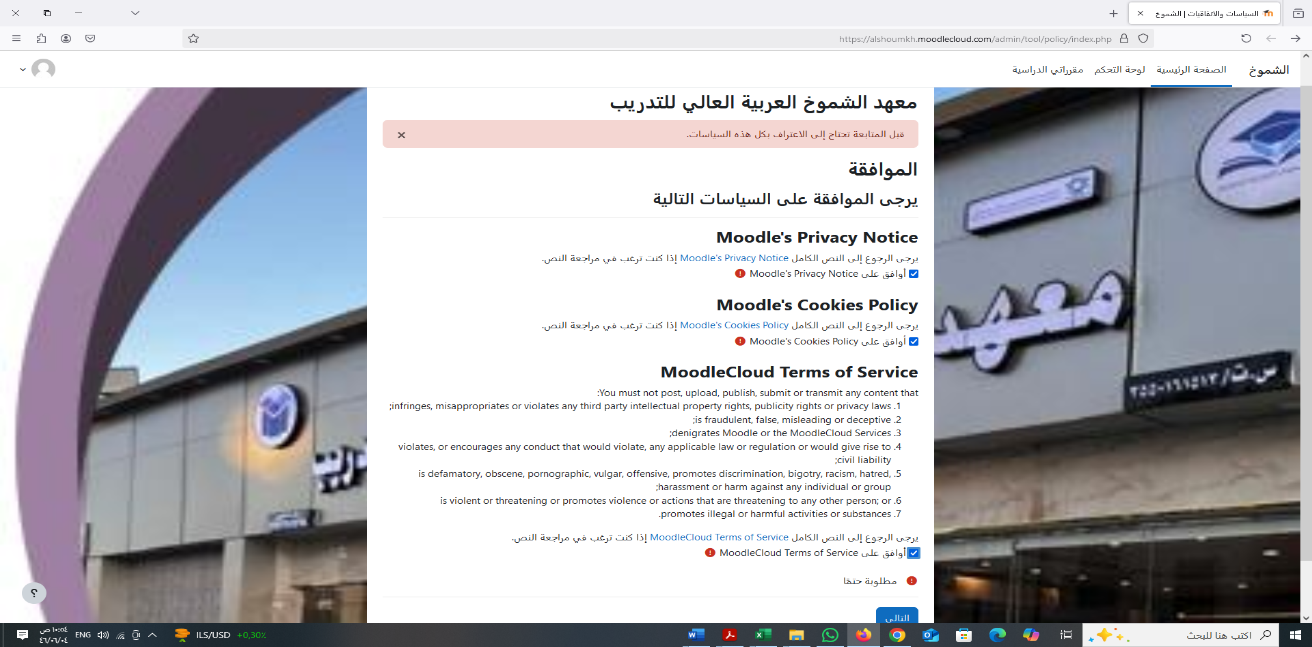The width and height of the screenshot is (1312, 647).
Task: Open Microsoft Edge from the taskbar
Action: pos(997,635)
